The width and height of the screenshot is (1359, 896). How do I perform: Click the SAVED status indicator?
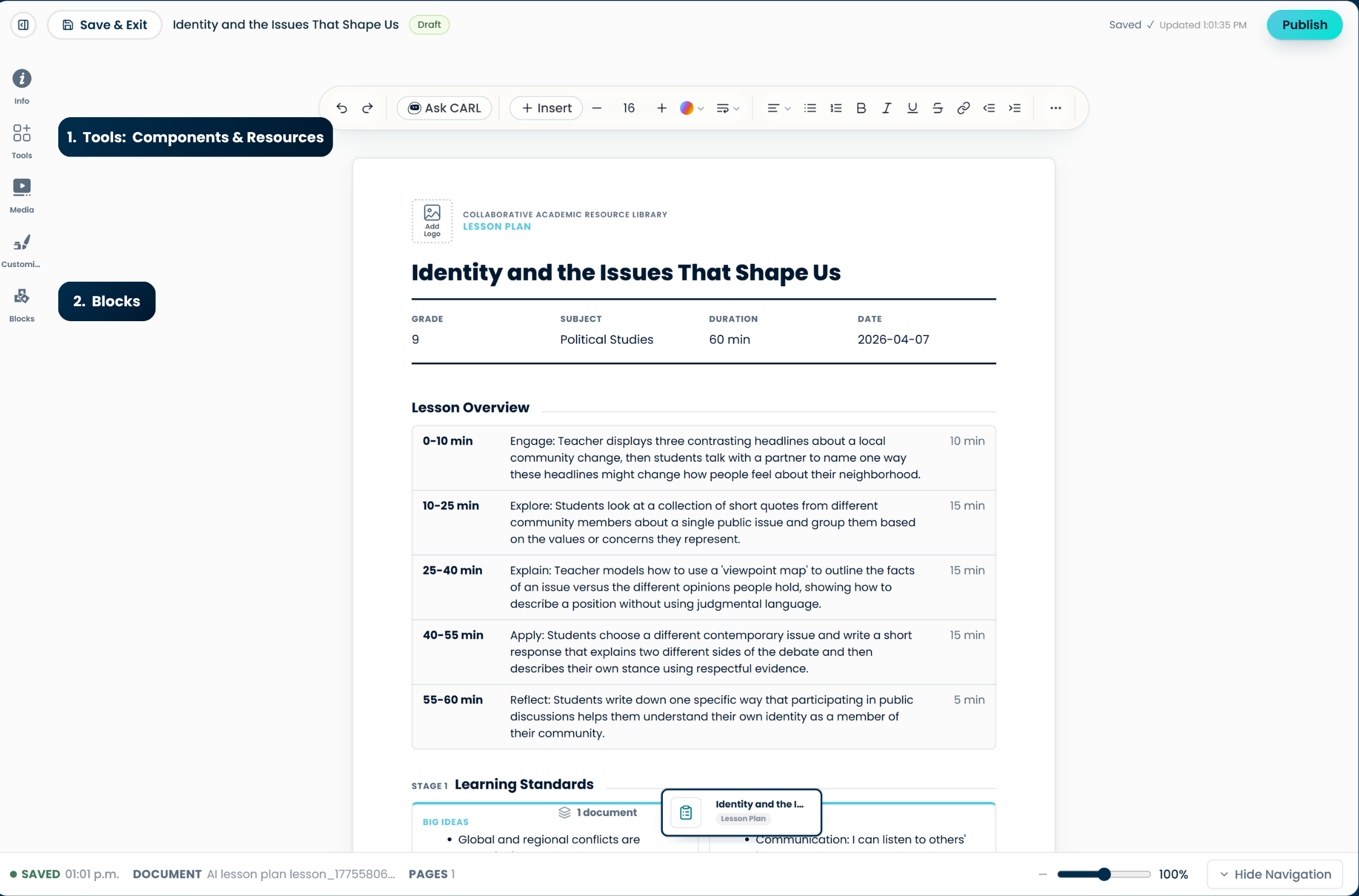(x=35, y=874)
